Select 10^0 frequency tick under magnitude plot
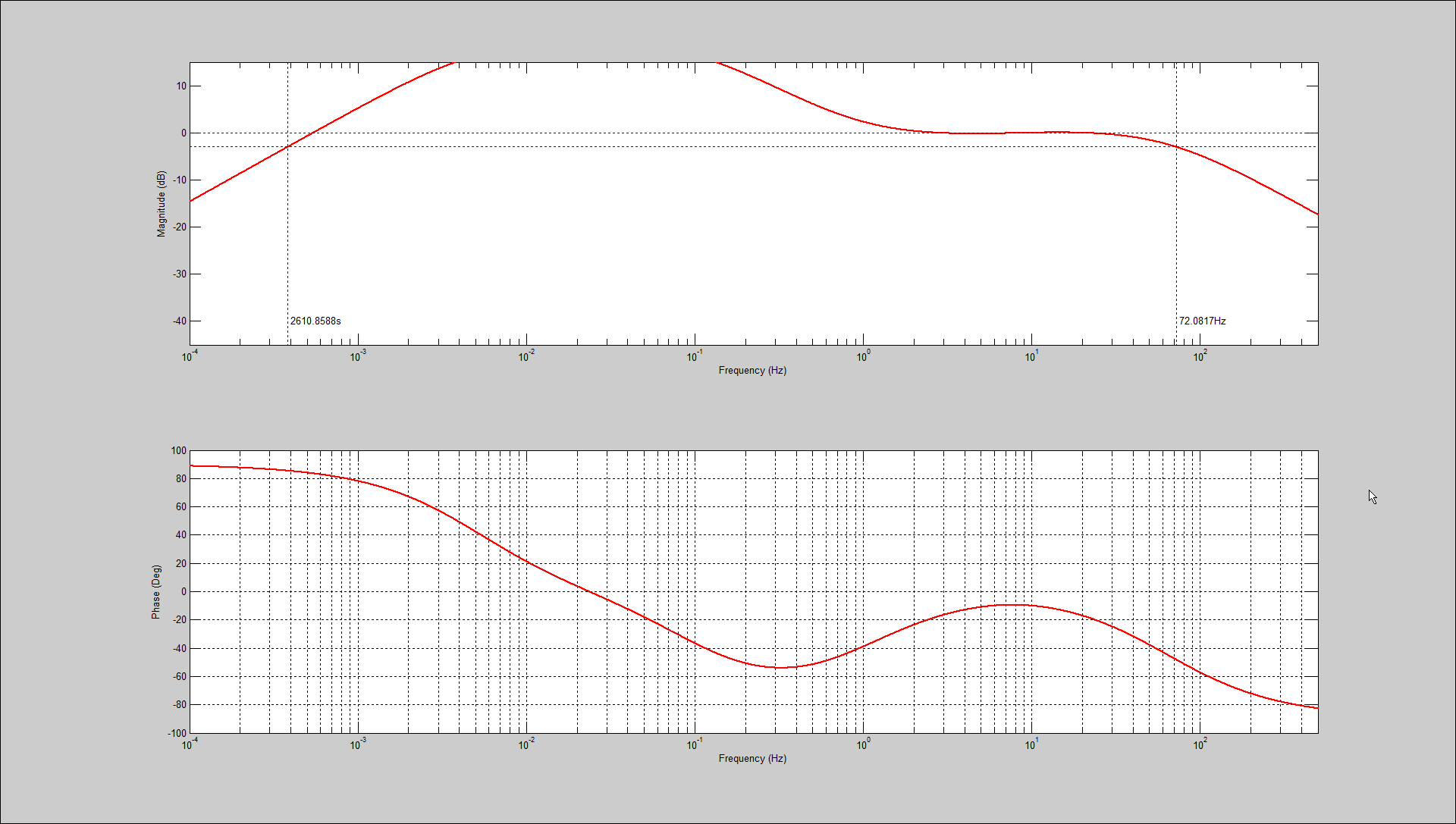1456x824 pixels. [x=863, y=356]
